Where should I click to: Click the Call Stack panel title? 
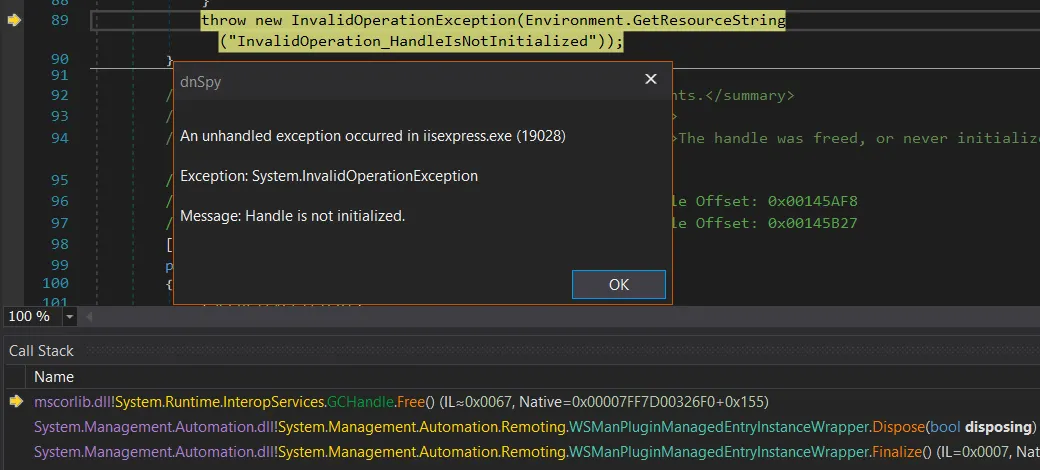(x=41, y=350)
